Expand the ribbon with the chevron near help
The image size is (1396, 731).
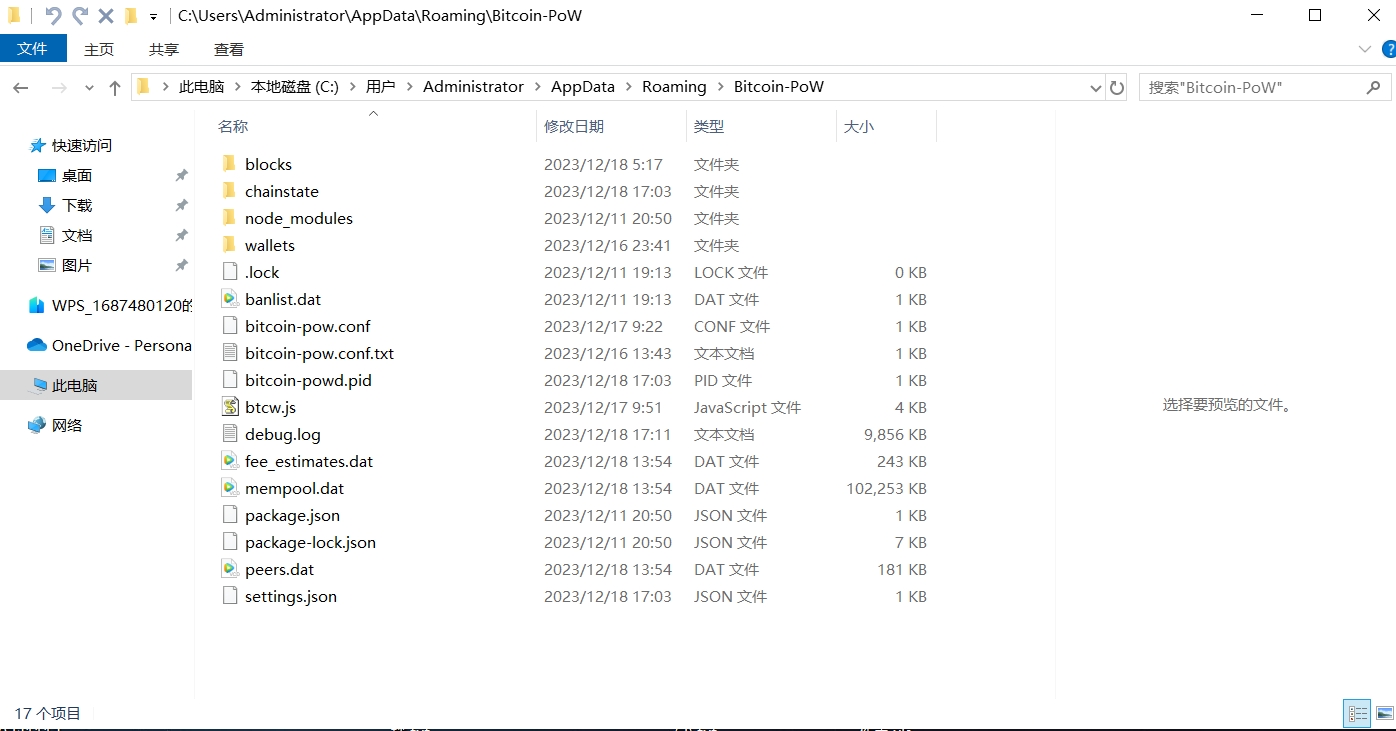(1365, 49)
